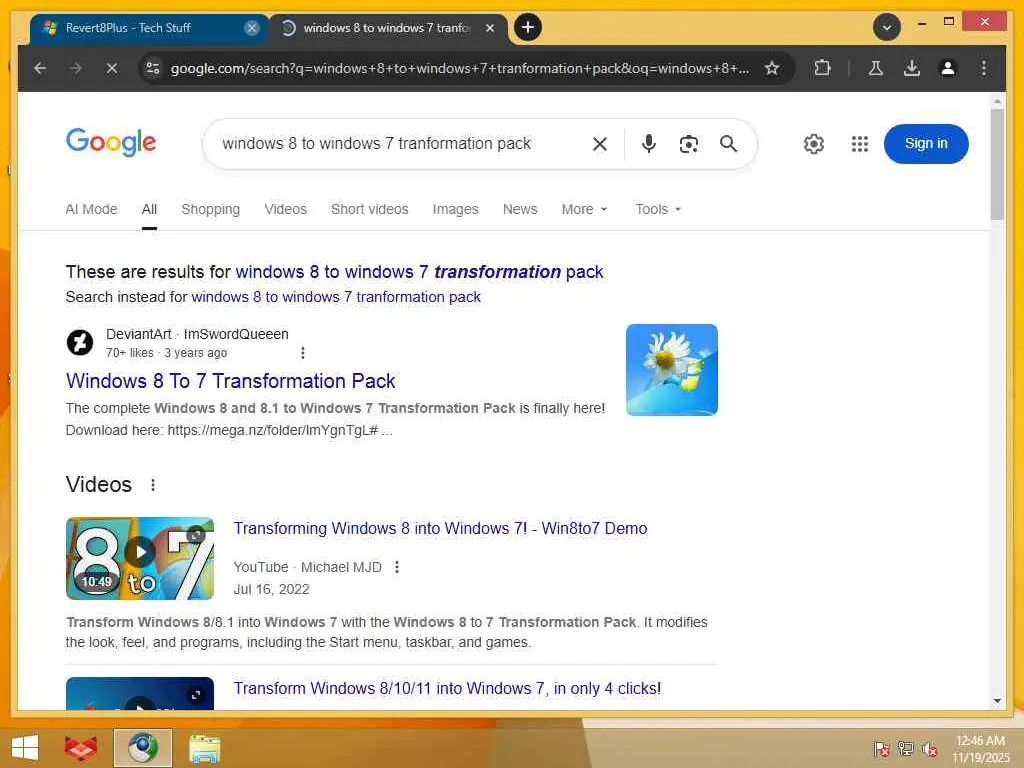The height and width of the screenshot is (768, 1024).
Task: Switch to the Short videos tab
Action: 370,209
